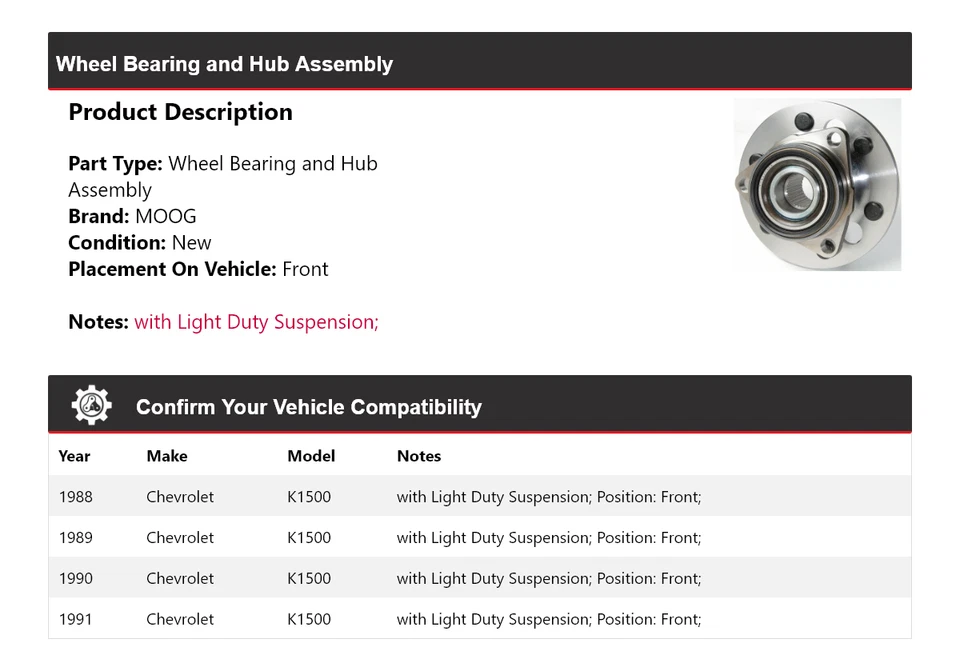Click K1500 in the 1989 row
Screen dimensions: 960x671
click(309, 538)
